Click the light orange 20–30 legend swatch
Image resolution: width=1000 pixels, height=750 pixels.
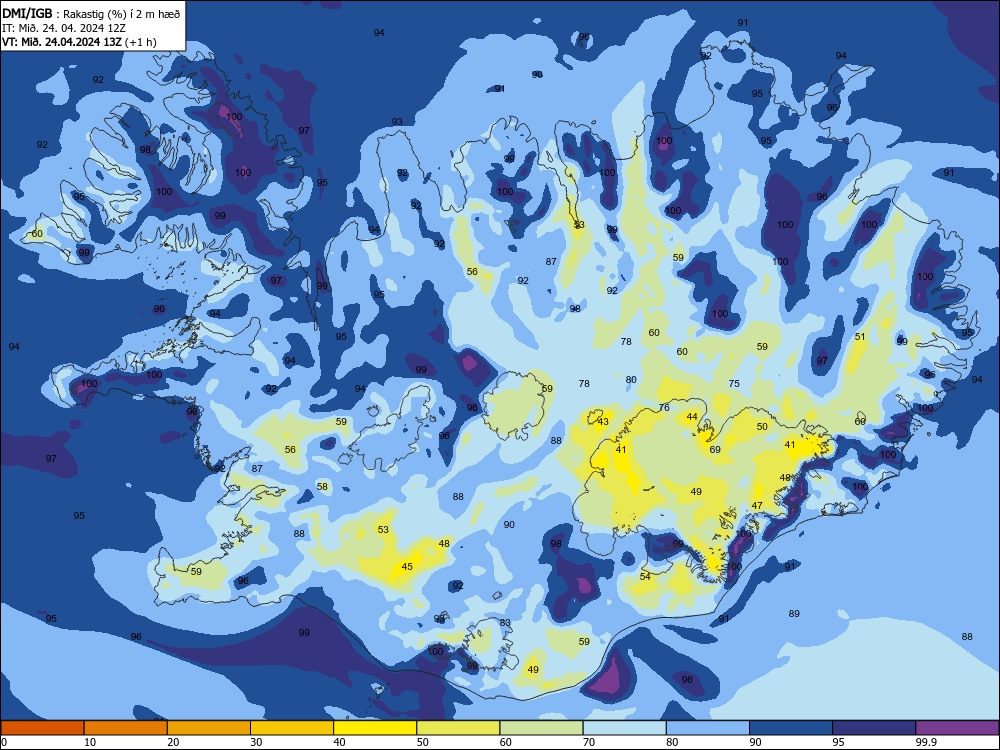point(209,728)
